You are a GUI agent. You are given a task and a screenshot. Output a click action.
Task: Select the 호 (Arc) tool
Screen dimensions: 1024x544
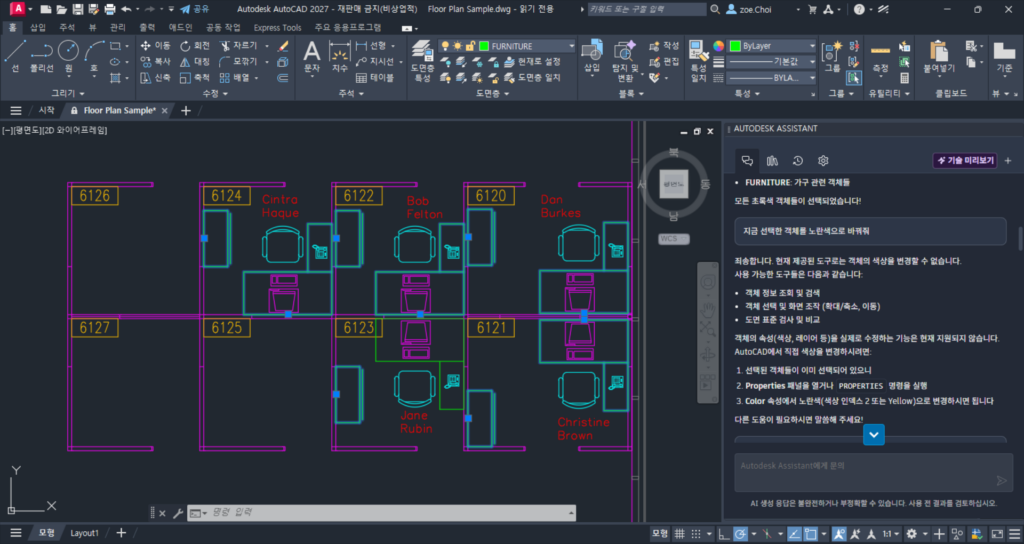click(94, 56)
